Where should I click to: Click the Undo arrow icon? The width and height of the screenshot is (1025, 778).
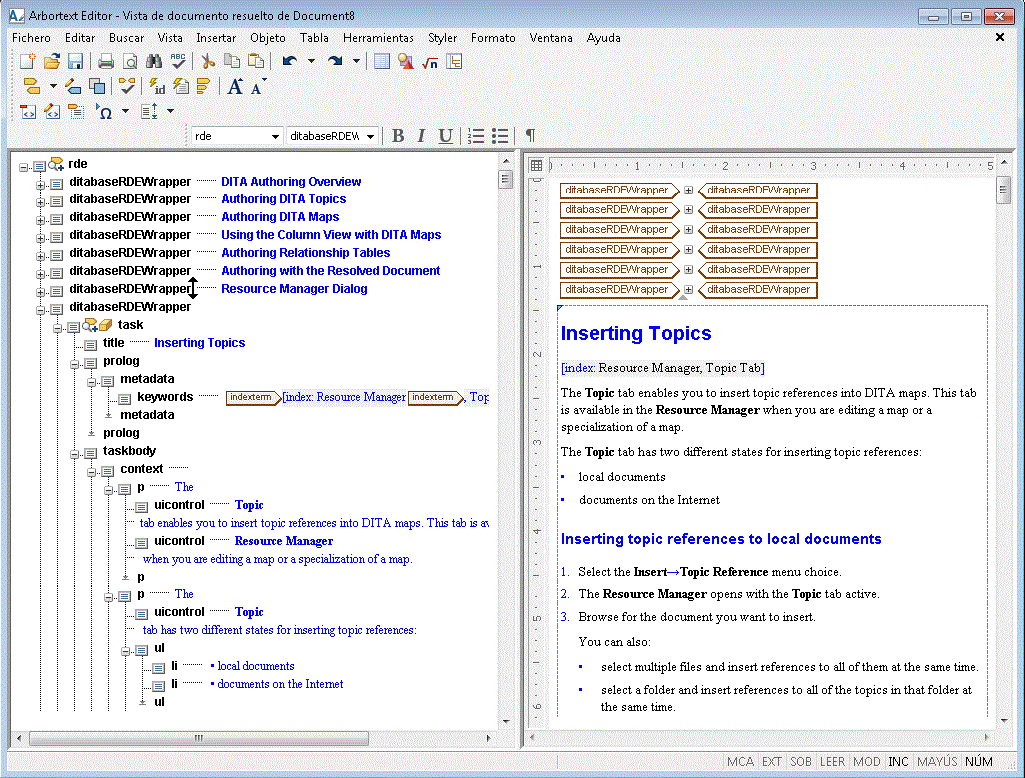[290, 61]
